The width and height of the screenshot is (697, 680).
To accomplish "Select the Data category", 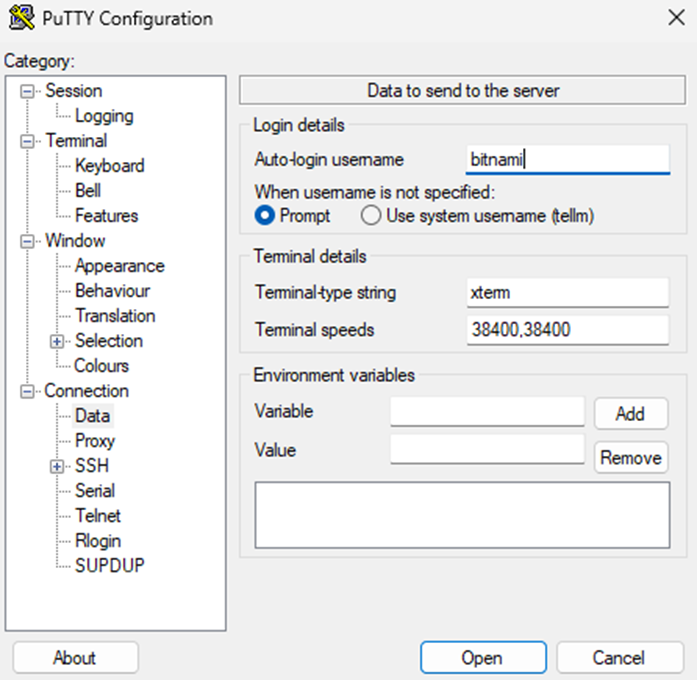I will click(92, 416).
